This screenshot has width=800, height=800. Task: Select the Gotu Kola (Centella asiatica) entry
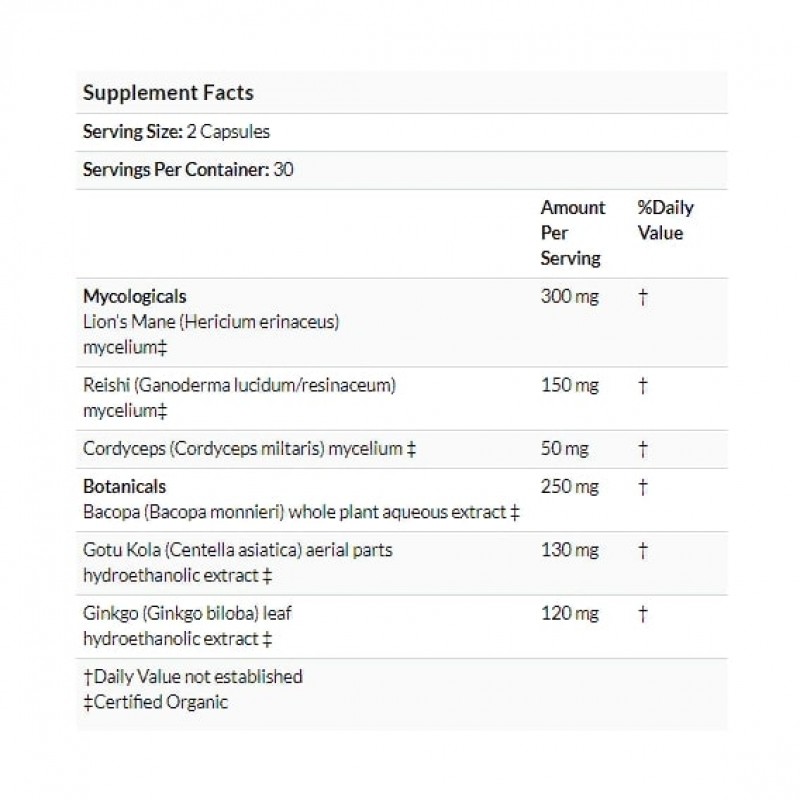point(230,550)
